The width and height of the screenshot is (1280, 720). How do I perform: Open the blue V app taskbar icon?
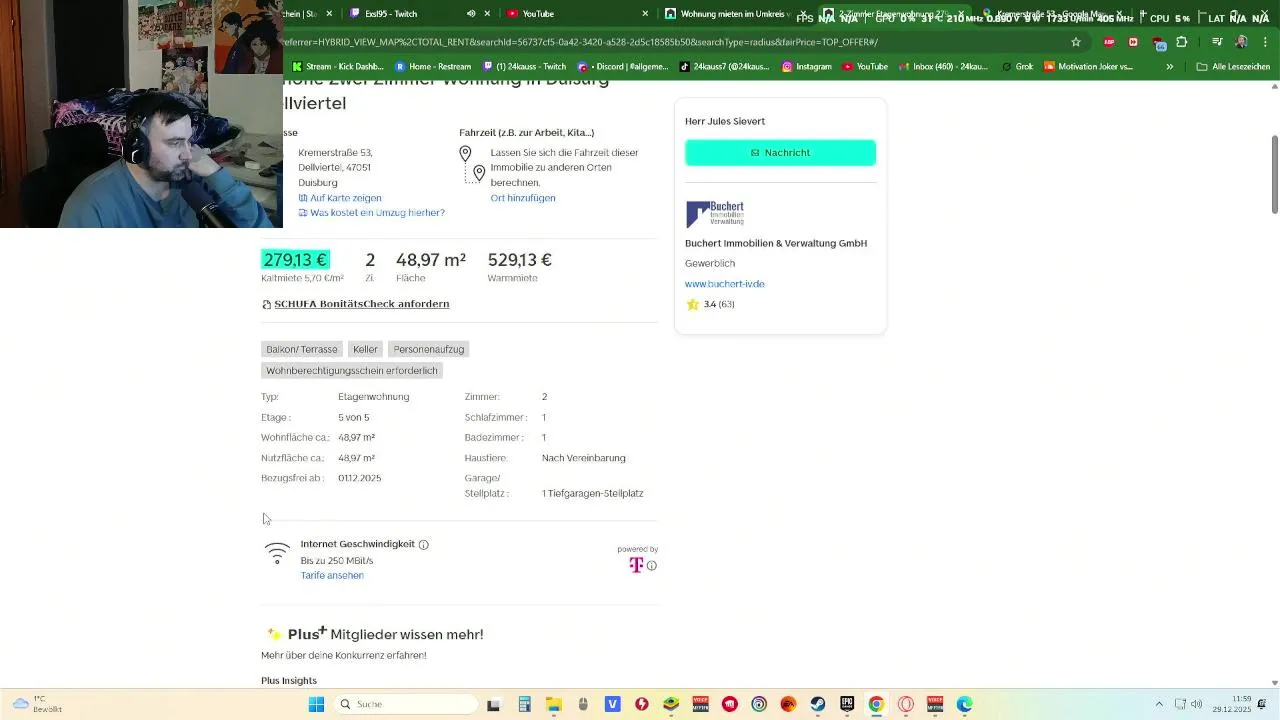pyautogui.click(x=612, y=704)
